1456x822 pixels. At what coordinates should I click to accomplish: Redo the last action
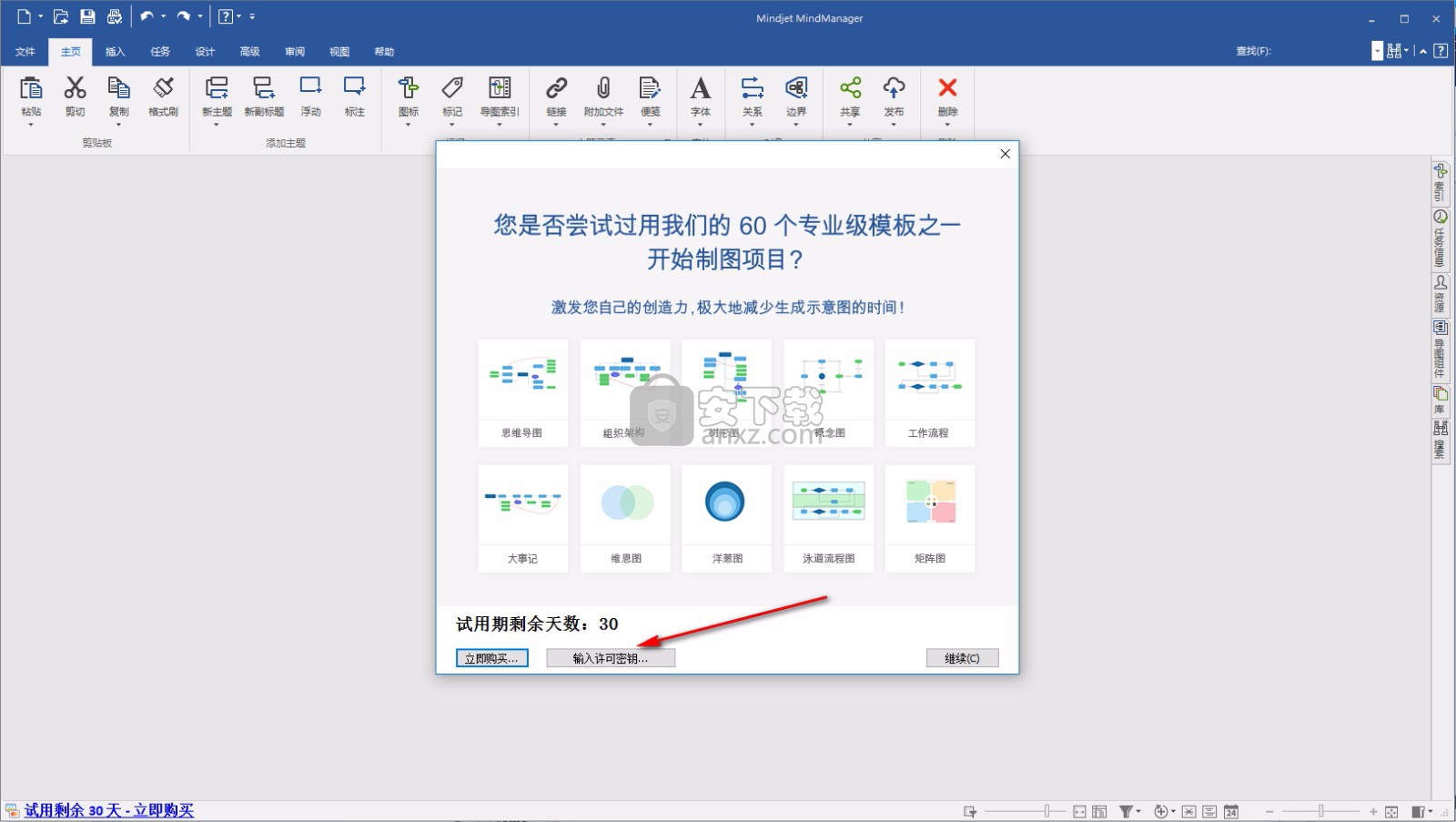(184, 16)
